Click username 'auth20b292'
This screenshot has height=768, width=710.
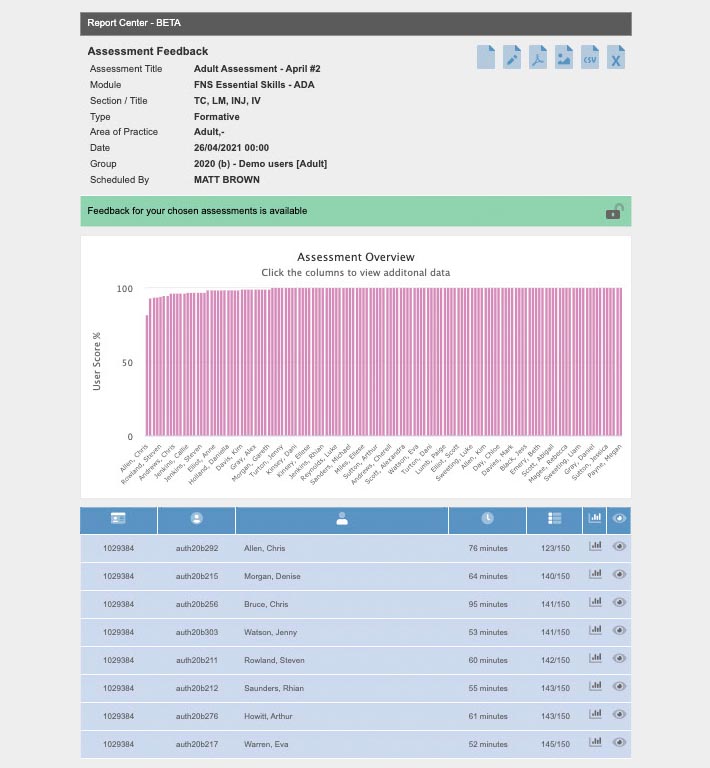[x=197, y=548]
